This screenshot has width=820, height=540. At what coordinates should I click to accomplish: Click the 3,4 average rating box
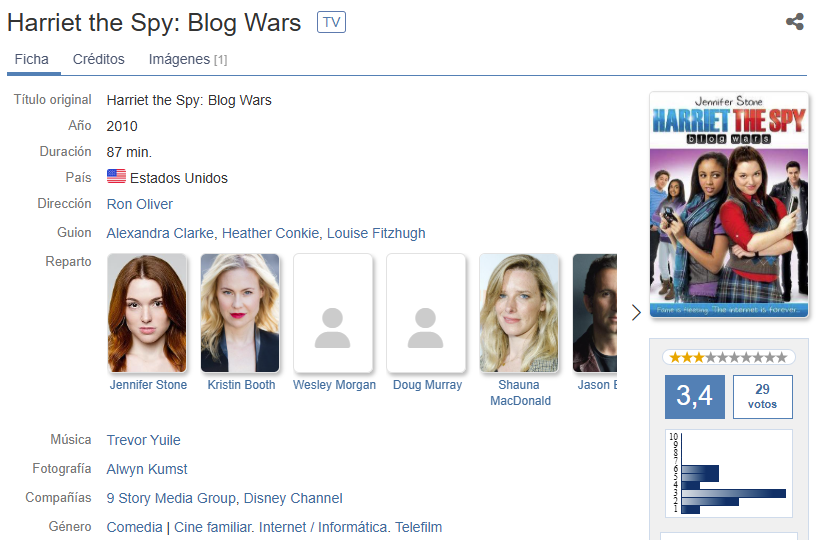694,396
